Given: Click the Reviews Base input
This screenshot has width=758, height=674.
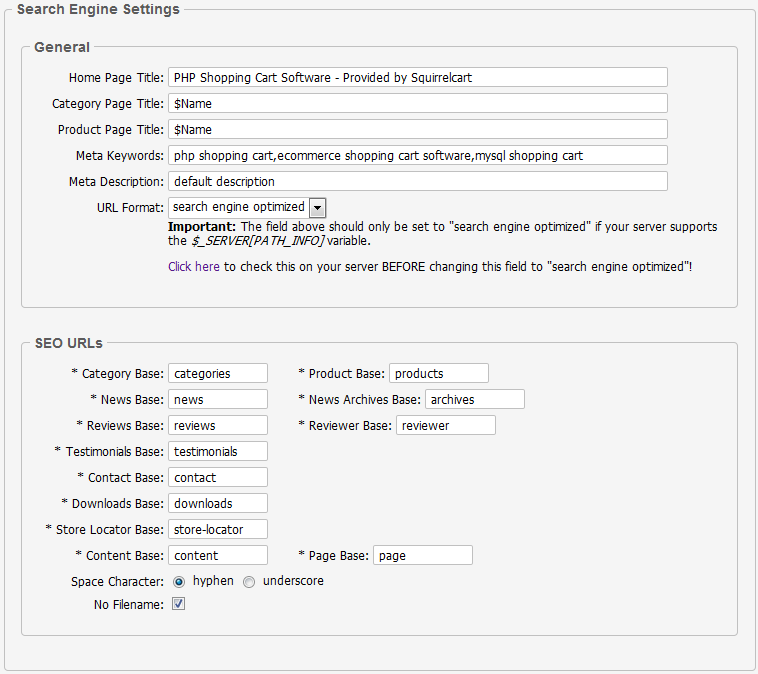Looking at the screenshot, I should [x=218, y=425].
